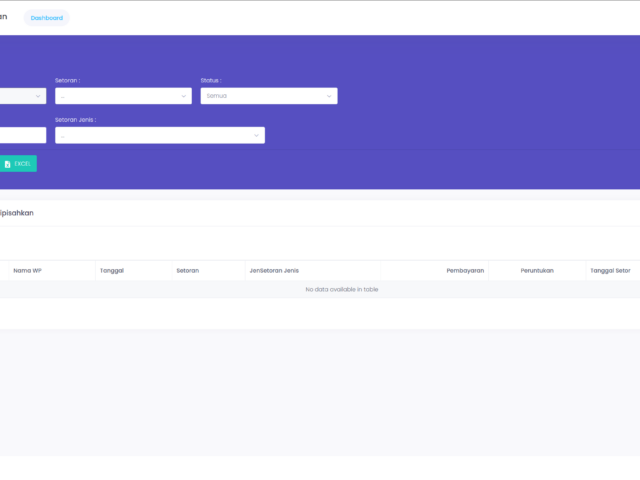
Task: Click the chevron arrow of the Status dropdown
Action: point(329,96)
